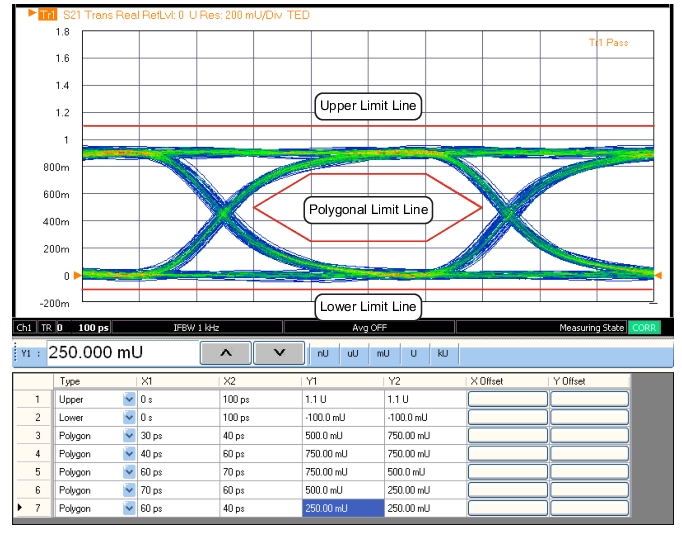This screenshot has height=536, width=682.
Task: Click the TR indicator in status bar
Action: pyautogui.click(x=47, y=328)
